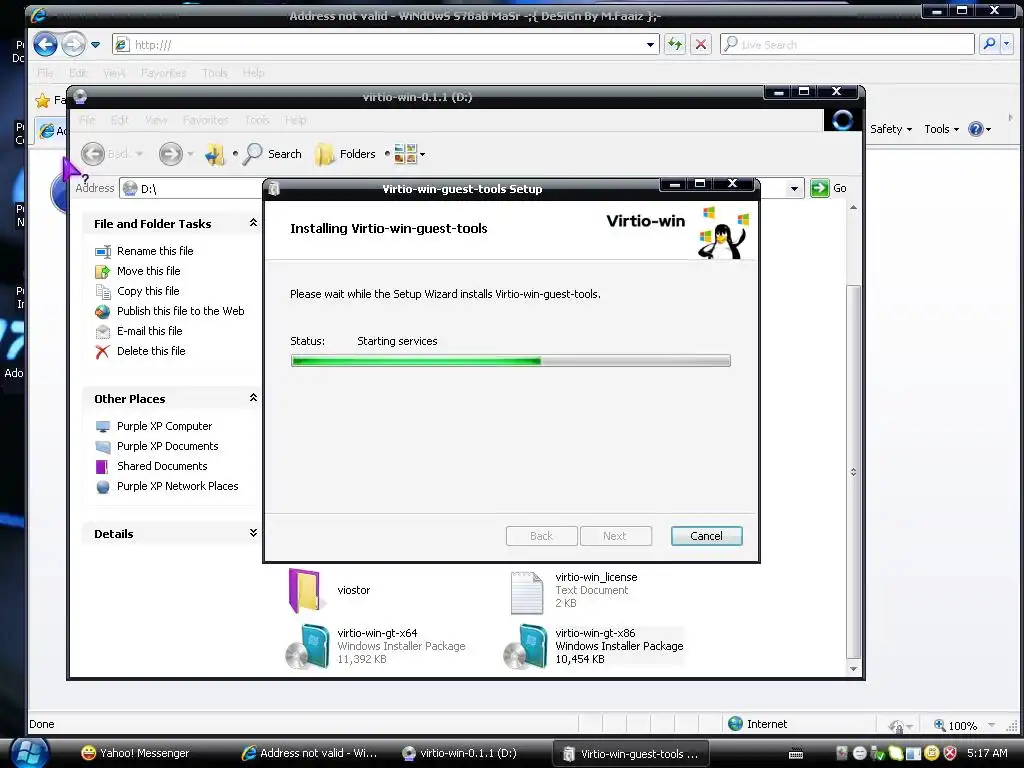Switch to Address not valid taskbar button
Screen dimensions: 1024x768
click(x=310, y=753)
